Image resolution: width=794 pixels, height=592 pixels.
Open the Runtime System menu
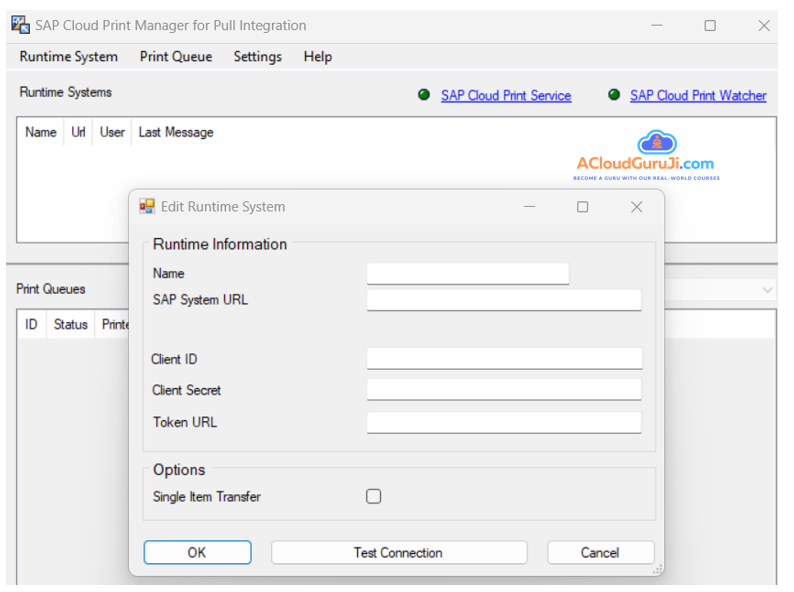click(68, 57)
